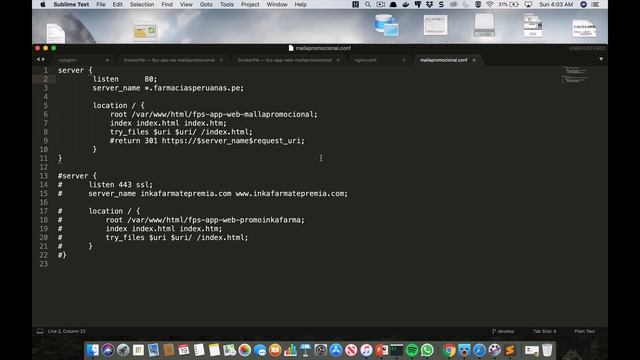Toggle the side bar panel switcher icon
Screen dimensions: 640x360
[40, 331]
